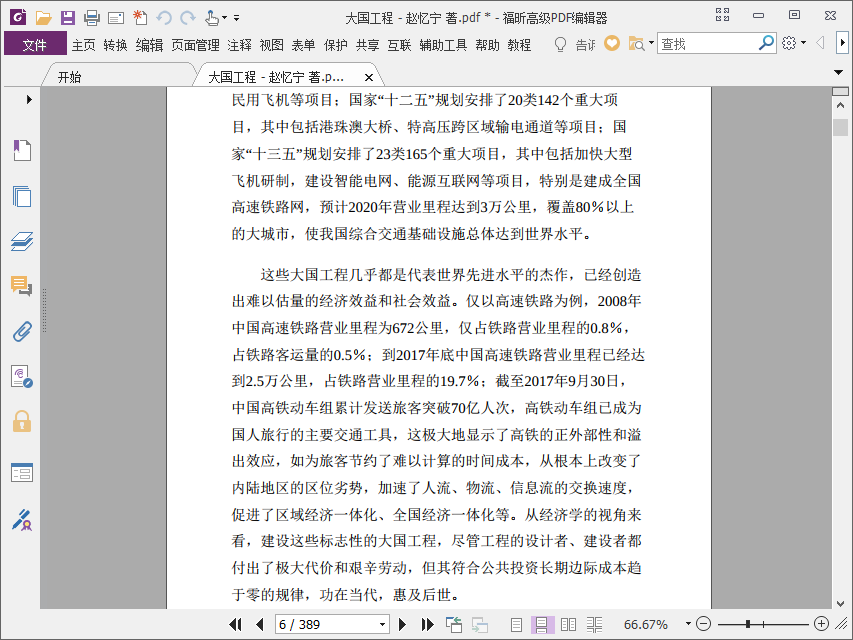Print the document using the printer icon
Screen dimensions: 853x640
(92, 18)
